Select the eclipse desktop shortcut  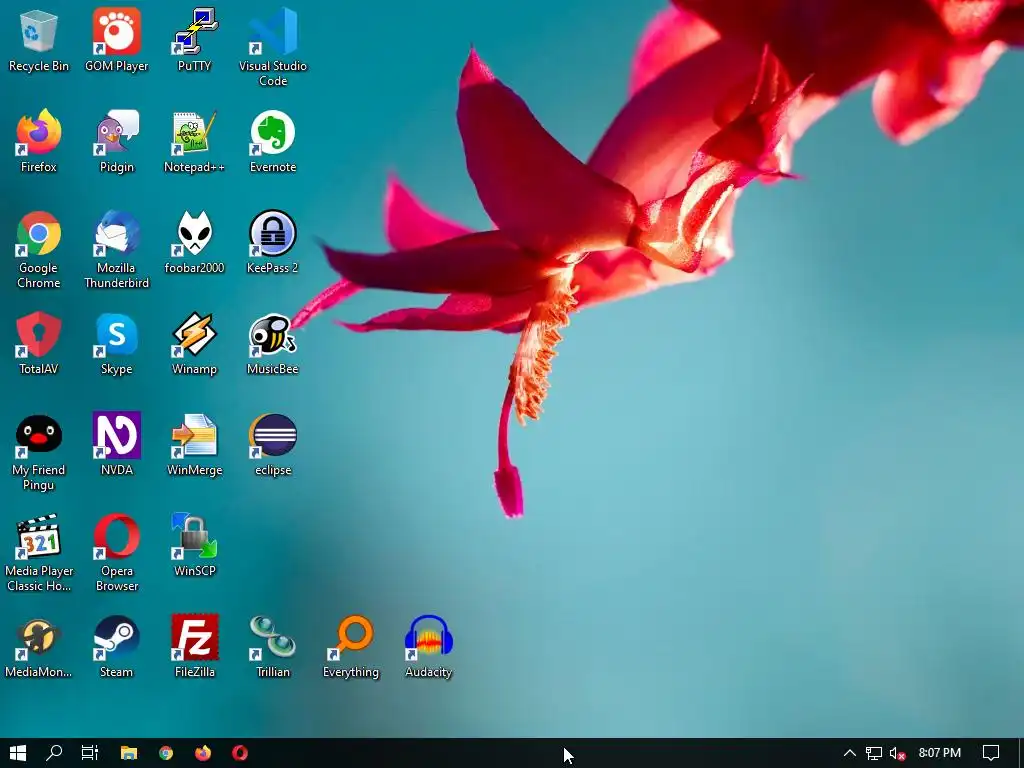click(x=273, y=444)
